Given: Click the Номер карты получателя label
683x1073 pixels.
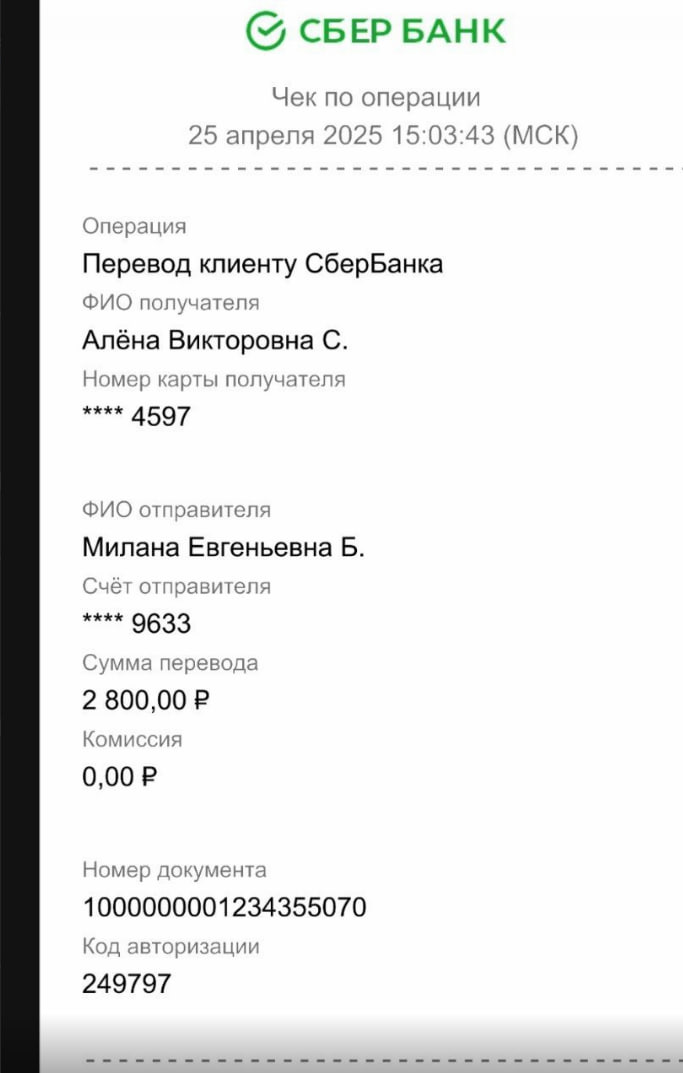Looking at the screenshot, I should coord(214,379).
